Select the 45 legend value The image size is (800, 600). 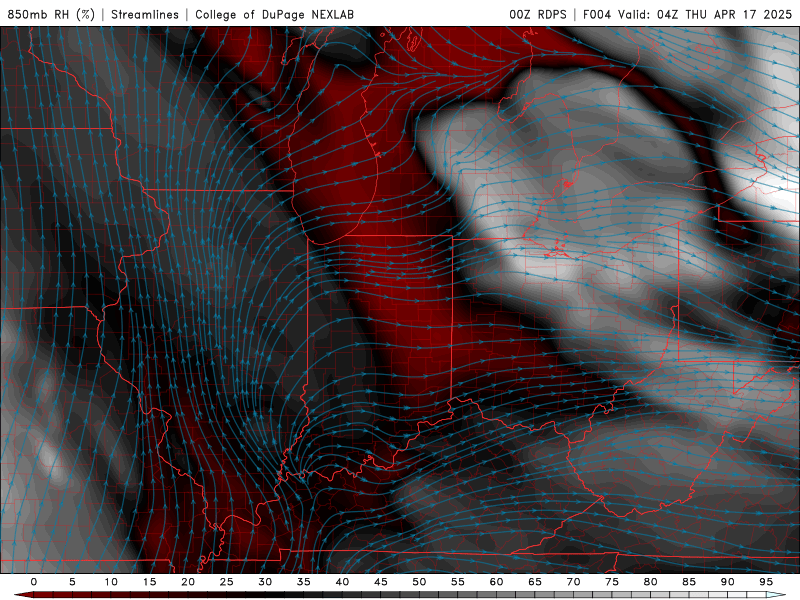click(381, 582)
